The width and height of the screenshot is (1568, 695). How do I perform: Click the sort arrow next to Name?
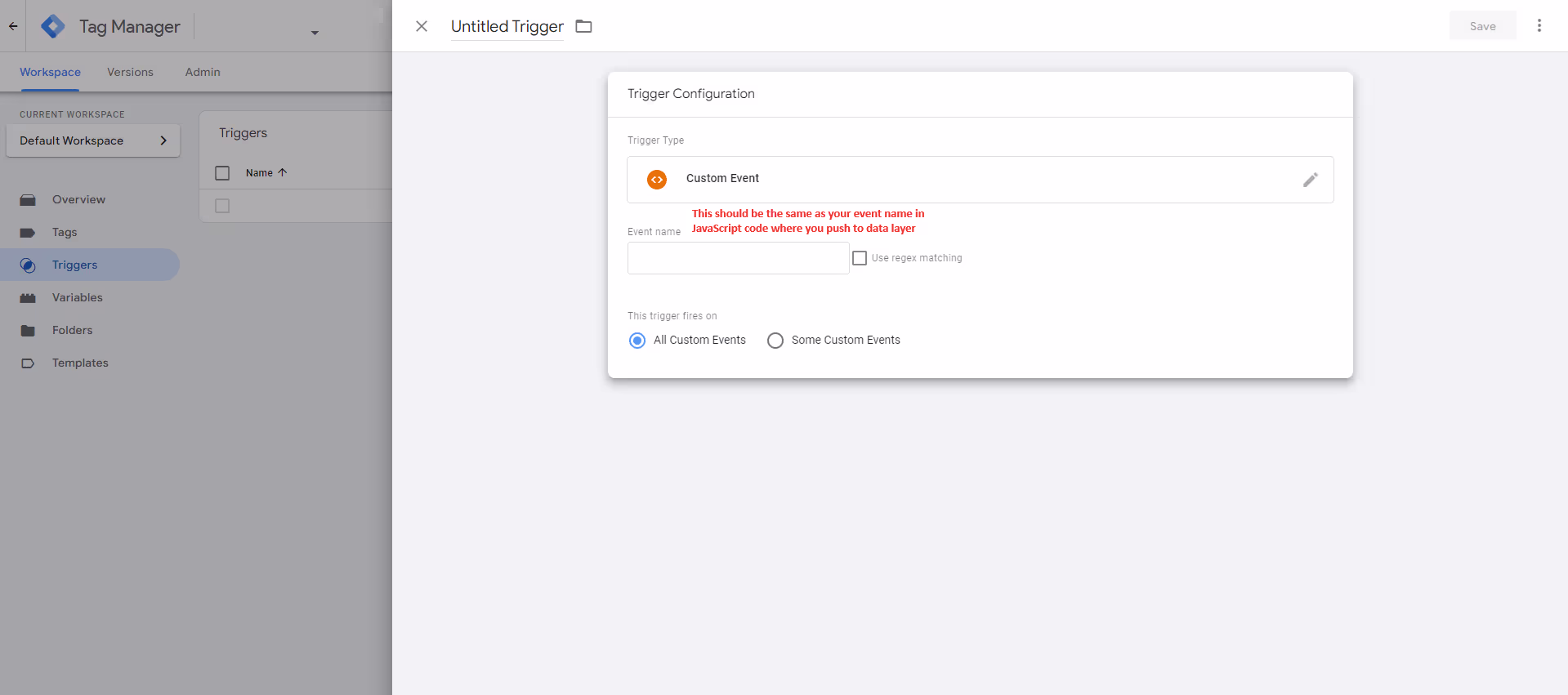[x=283, y=172]
